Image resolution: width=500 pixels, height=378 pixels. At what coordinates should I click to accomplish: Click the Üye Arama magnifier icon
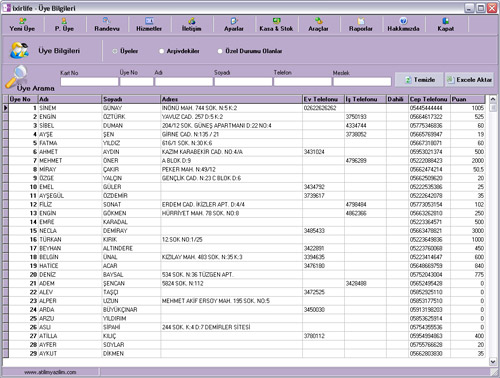pos(16,77)
